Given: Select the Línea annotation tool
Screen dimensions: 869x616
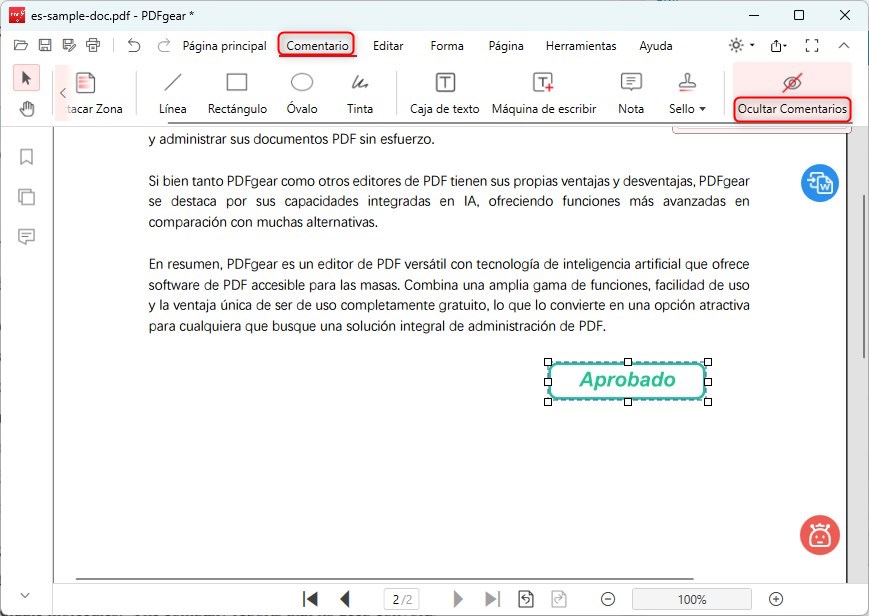Looking at the screenshot, I should (172, 92).
